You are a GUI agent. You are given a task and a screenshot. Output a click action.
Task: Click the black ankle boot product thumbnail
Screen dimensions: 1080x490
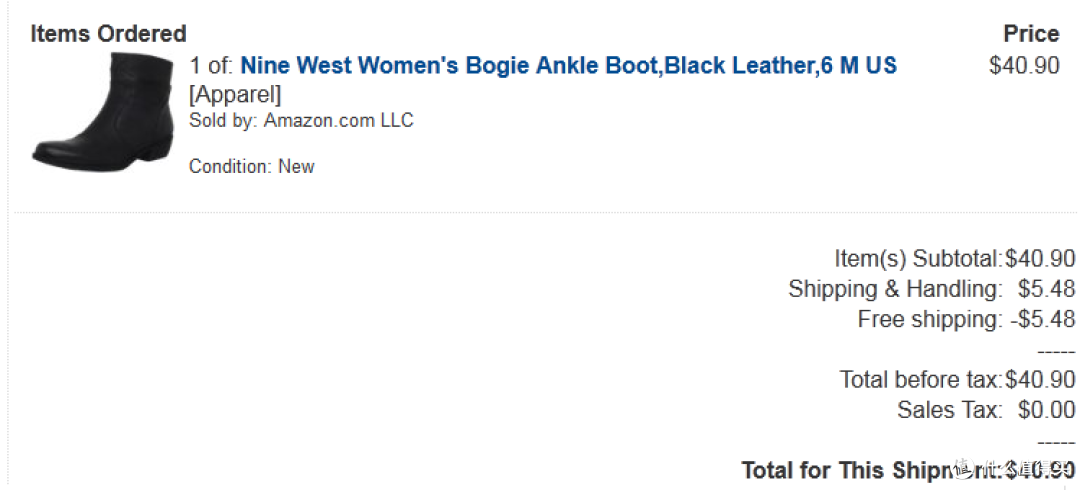(103, 112)
